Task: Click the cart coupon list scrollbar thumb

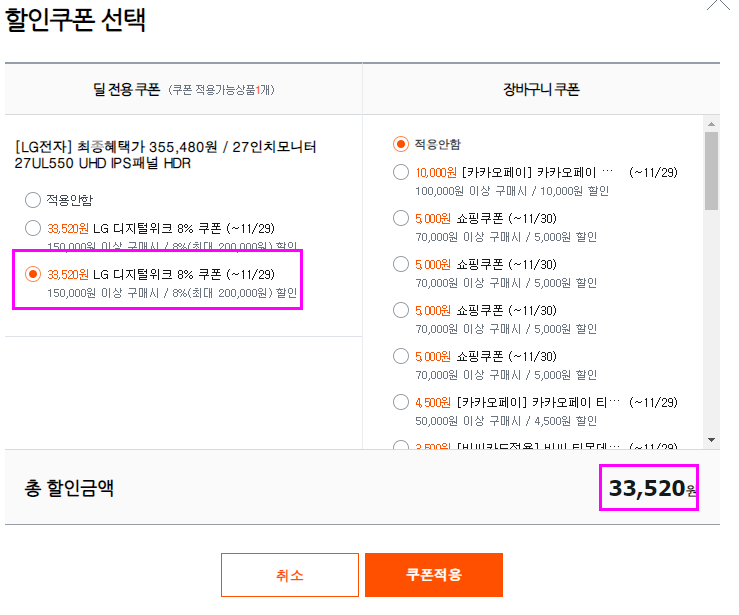Action: click(x=711, y=171)
